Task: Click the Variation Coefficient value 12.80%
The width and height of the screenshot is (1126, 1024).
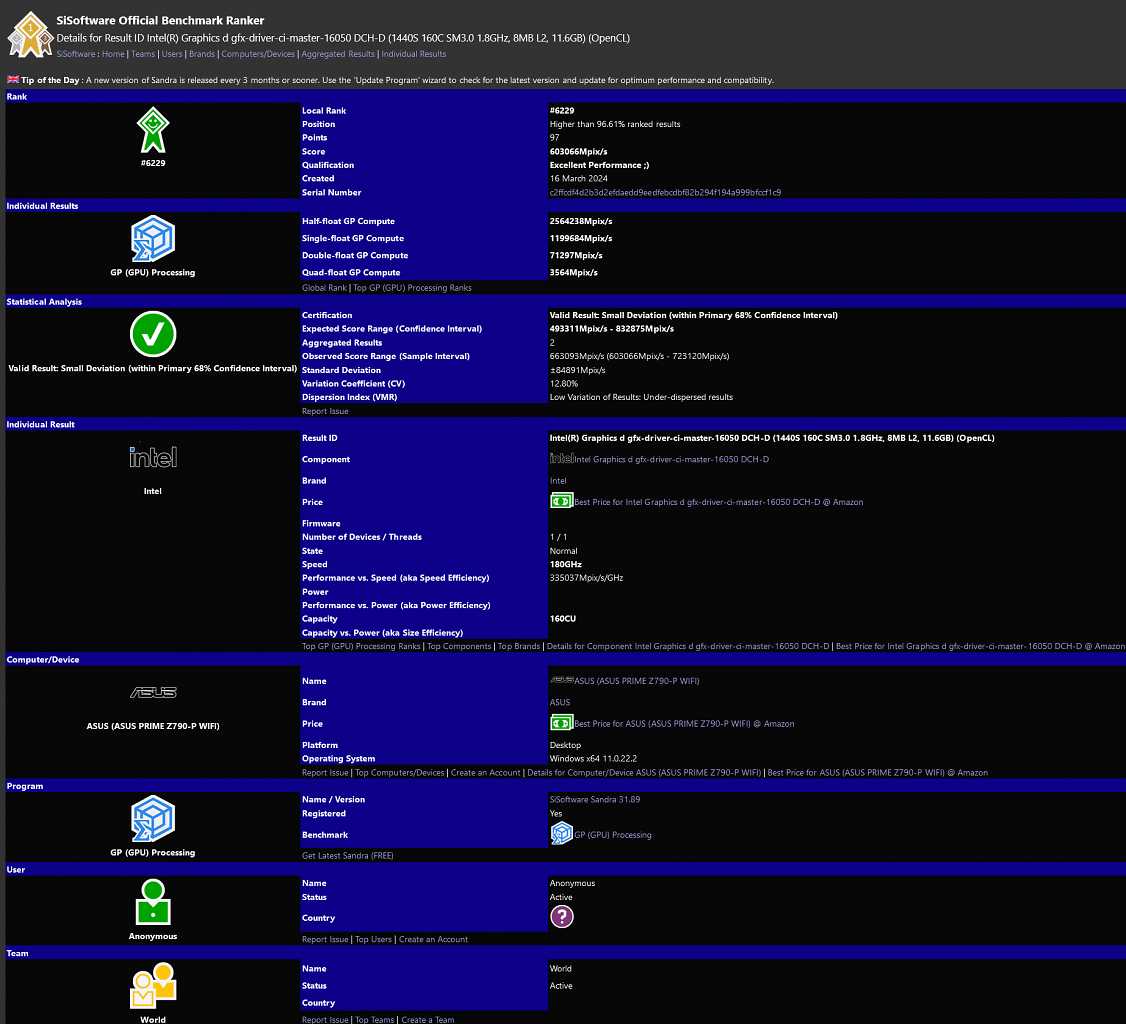Action: pyautogui.click(x=564, y=383)
